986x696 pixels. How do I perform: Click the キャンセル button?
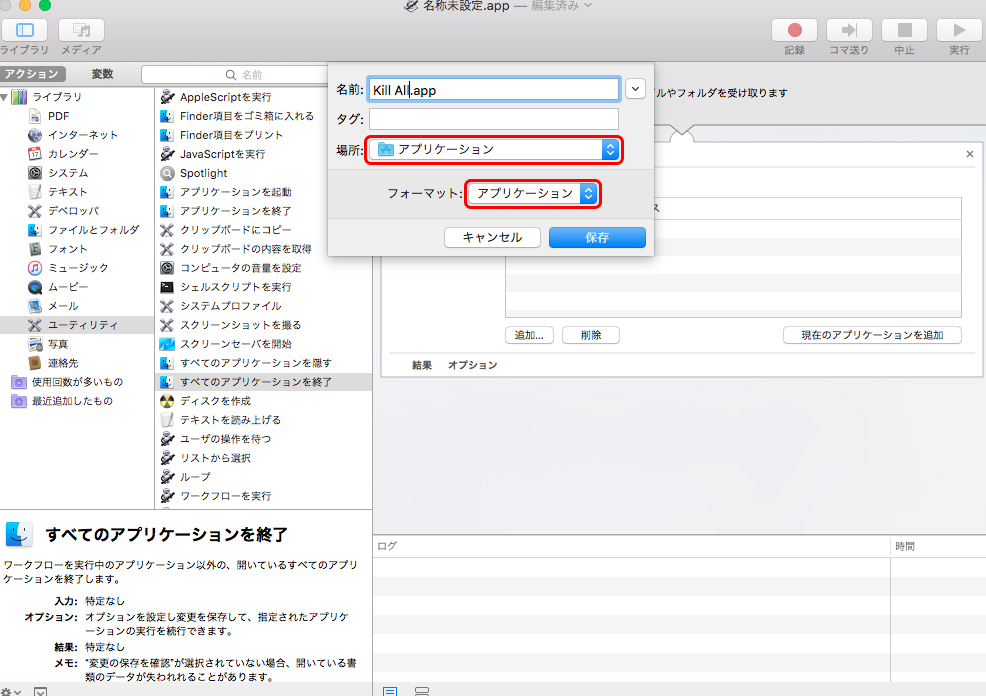[491, 238]
